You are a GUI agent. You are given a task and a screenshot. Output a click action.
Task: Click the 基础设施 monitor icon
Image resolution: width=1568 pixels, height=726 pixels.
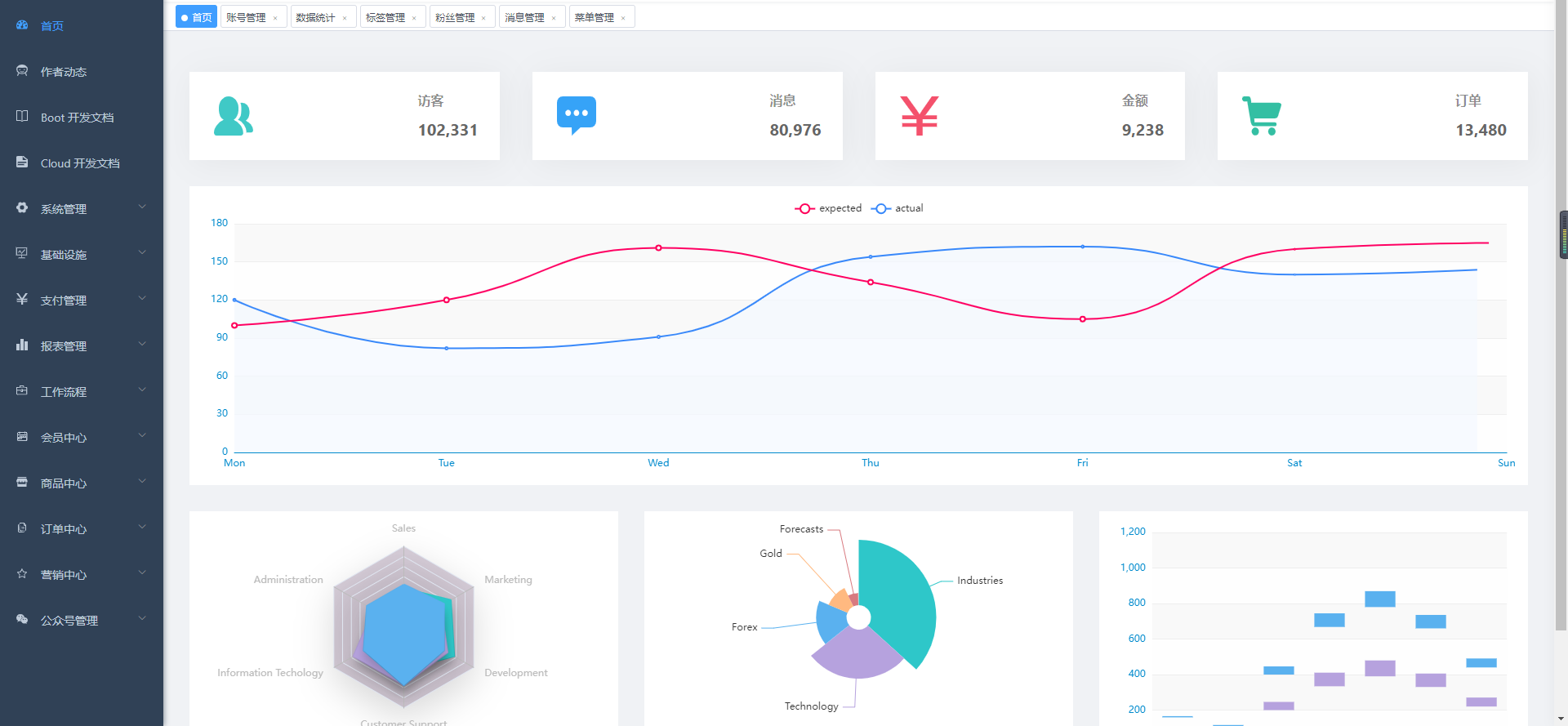click(22, 253)
